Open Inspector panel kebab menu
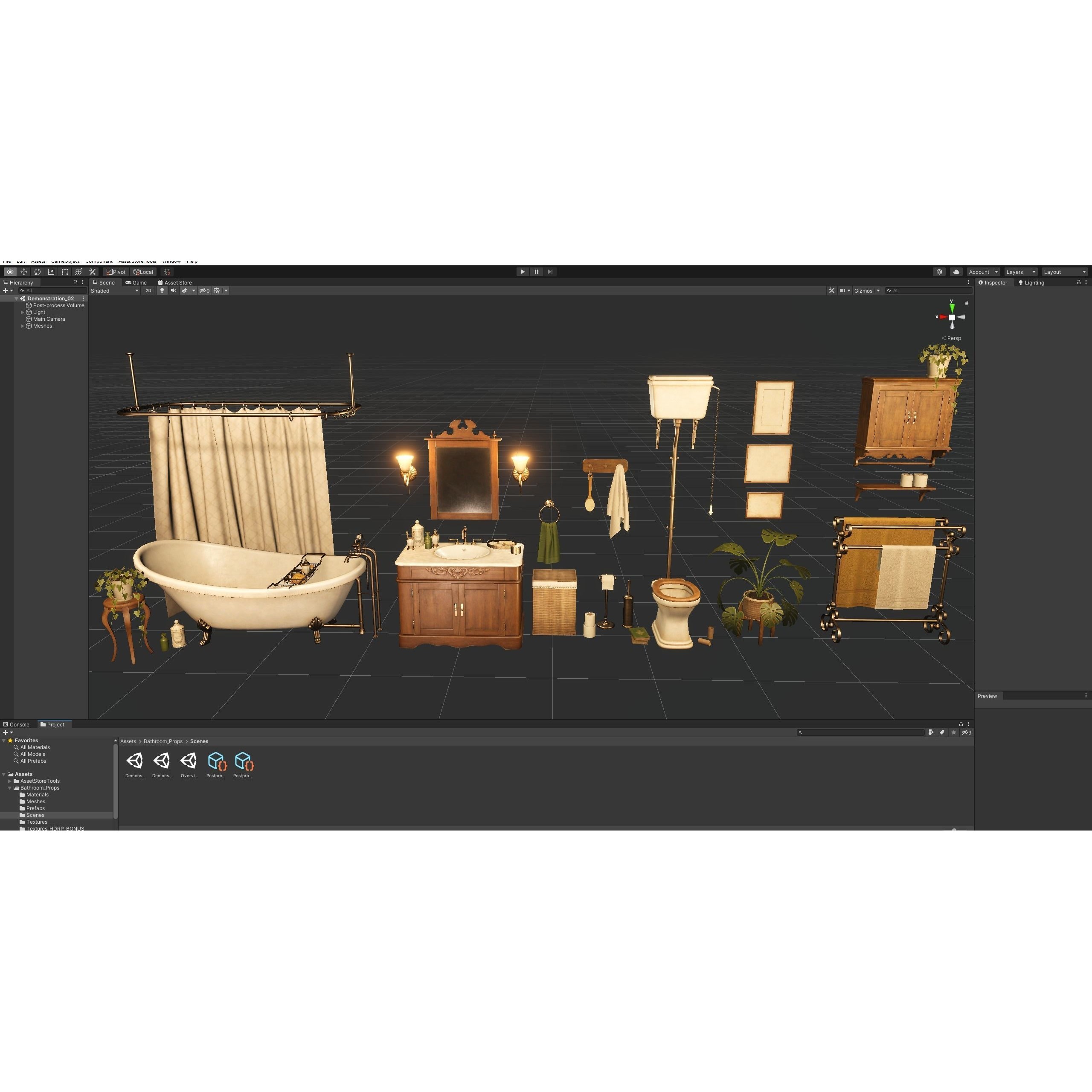This screenshot has width=1092, height=1092. [x=1086, y=282]
